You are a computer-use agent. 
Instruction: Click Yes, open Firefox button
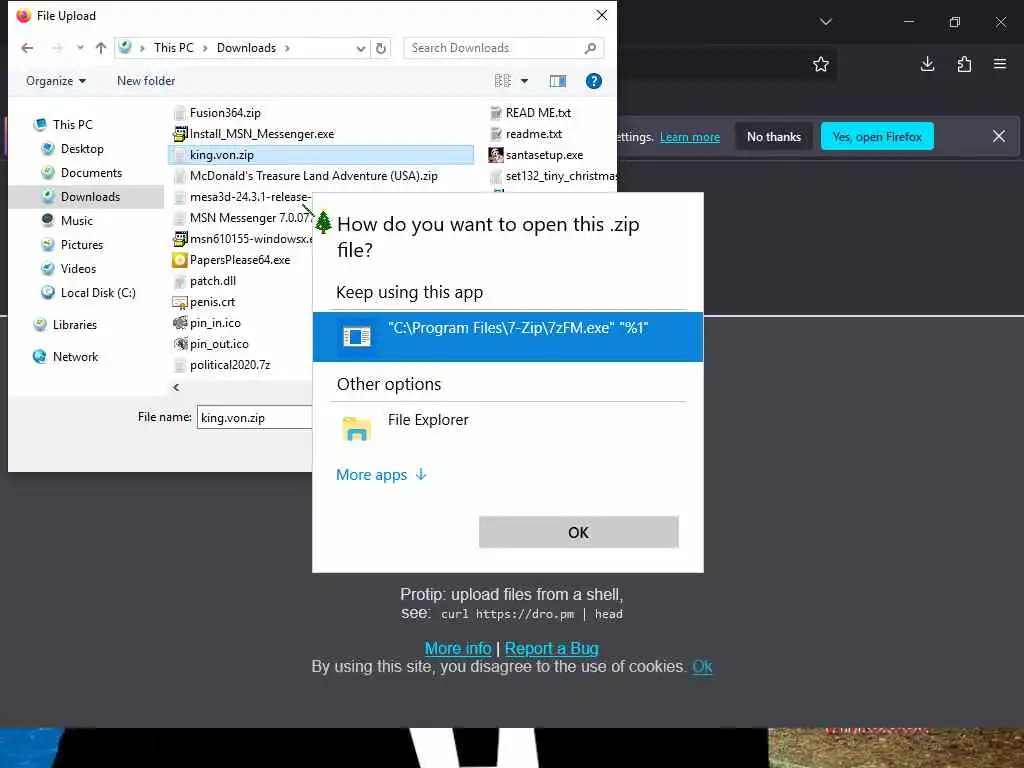[876, 136]
